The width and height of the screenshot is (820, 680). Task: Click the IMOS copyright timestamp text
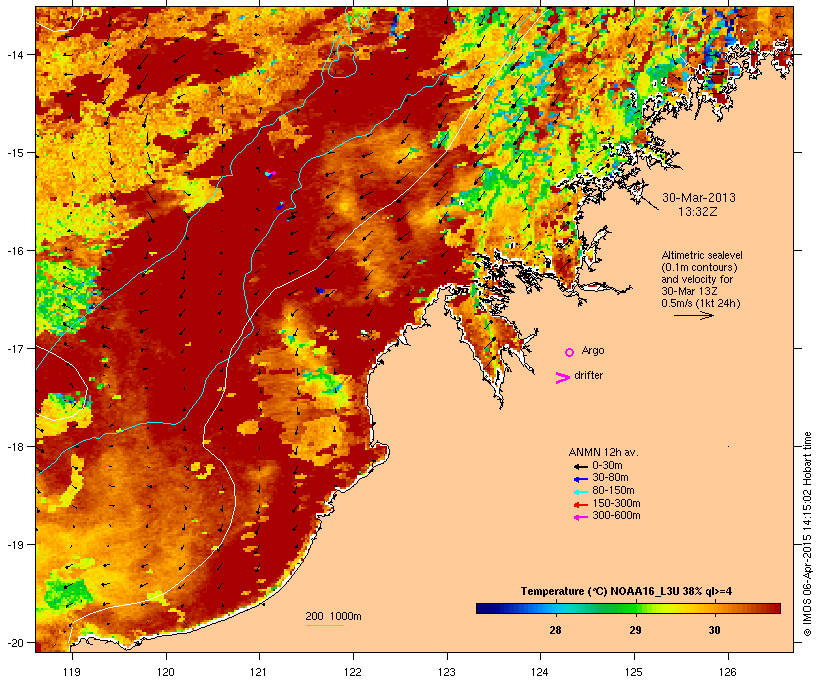(x=807, y=534)
